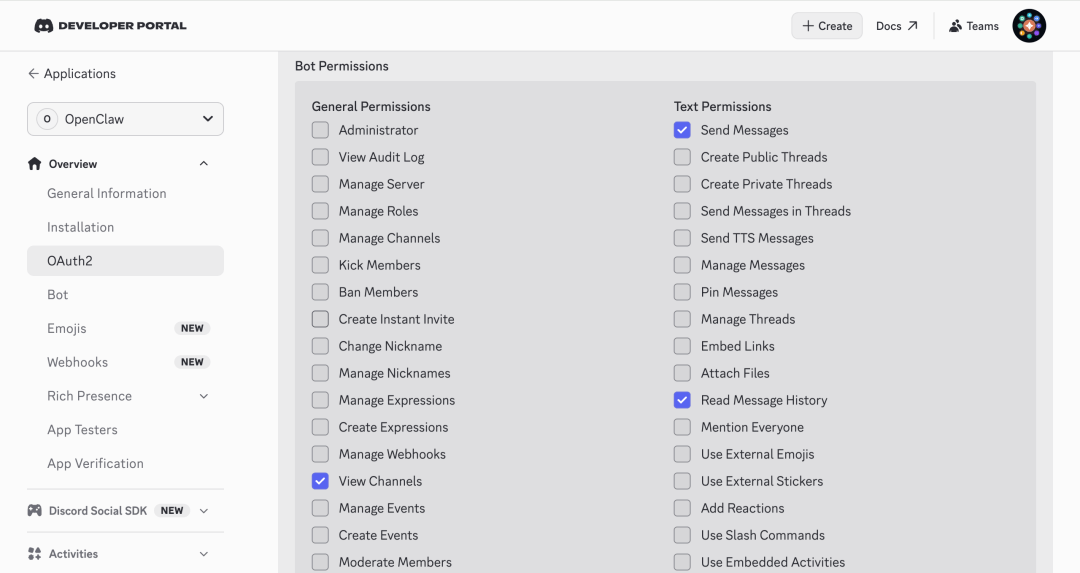The width and height of the screenshot is (1080, 573).
Task: Click the Discord logo in the header
Action: coord(43,26)
